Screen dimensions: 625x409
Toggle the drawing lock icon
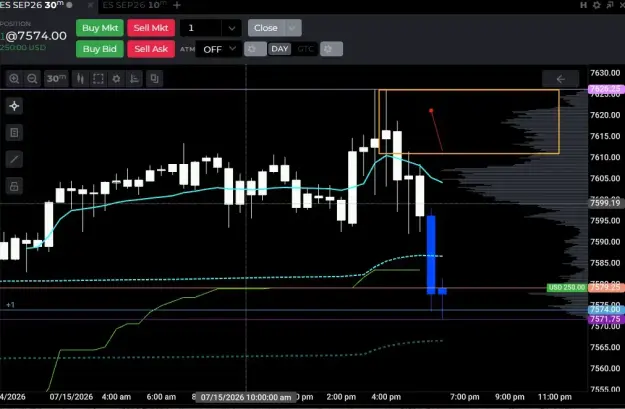click(x=14, y=186)
